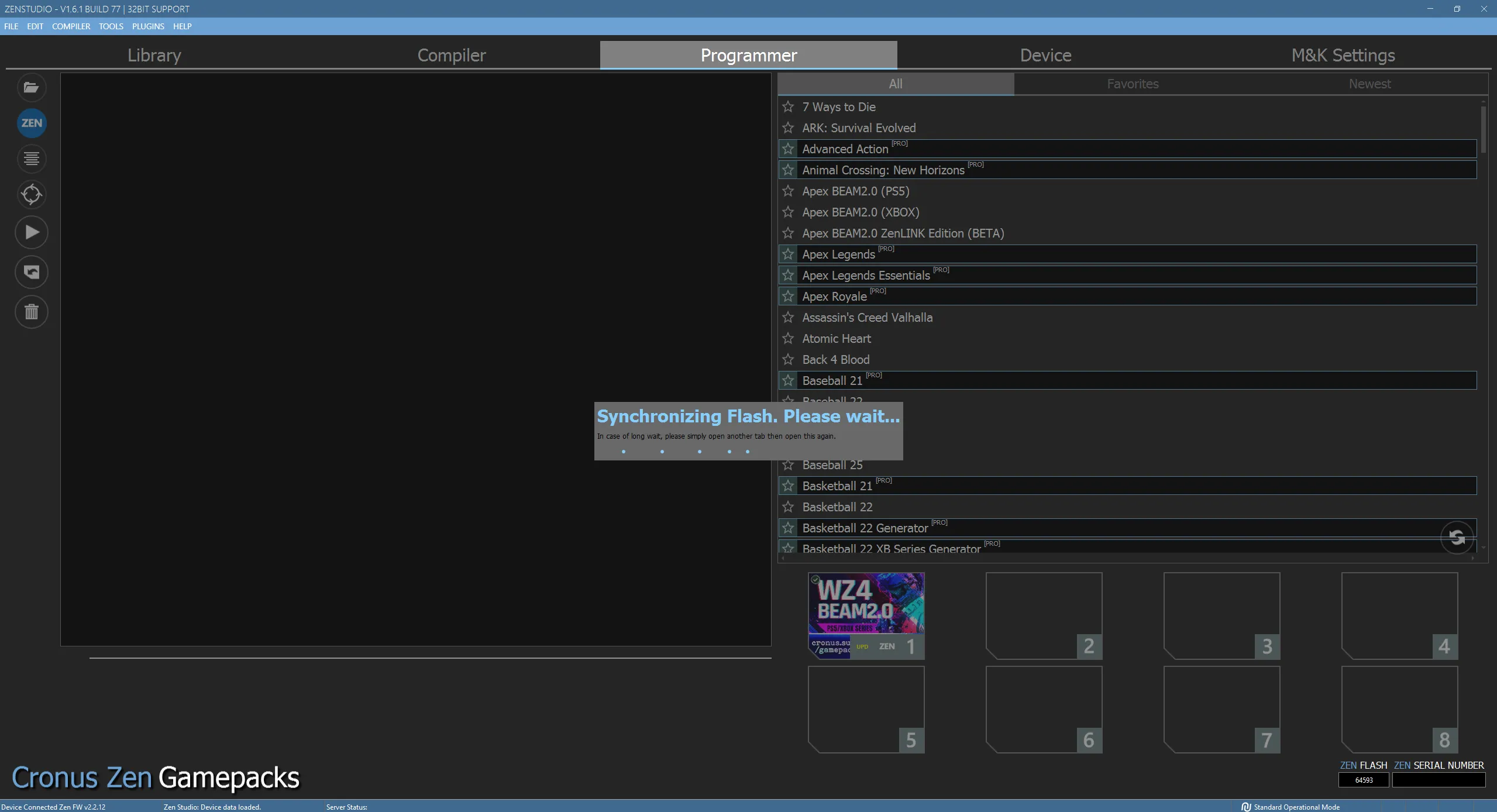The width and height of the screenshot is (1497, 812).
Task: Favorite the 7 Ways to Die star
Action: pyautogui.click(x=788, y=107)
